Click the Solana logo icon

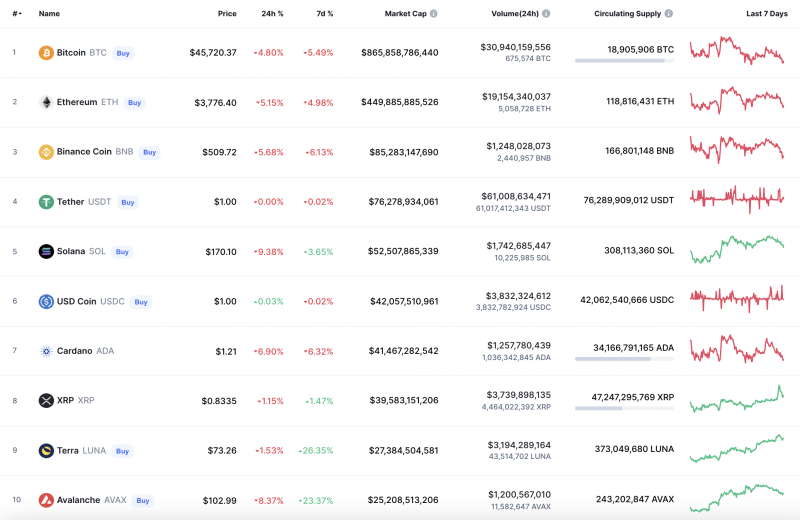45,252
